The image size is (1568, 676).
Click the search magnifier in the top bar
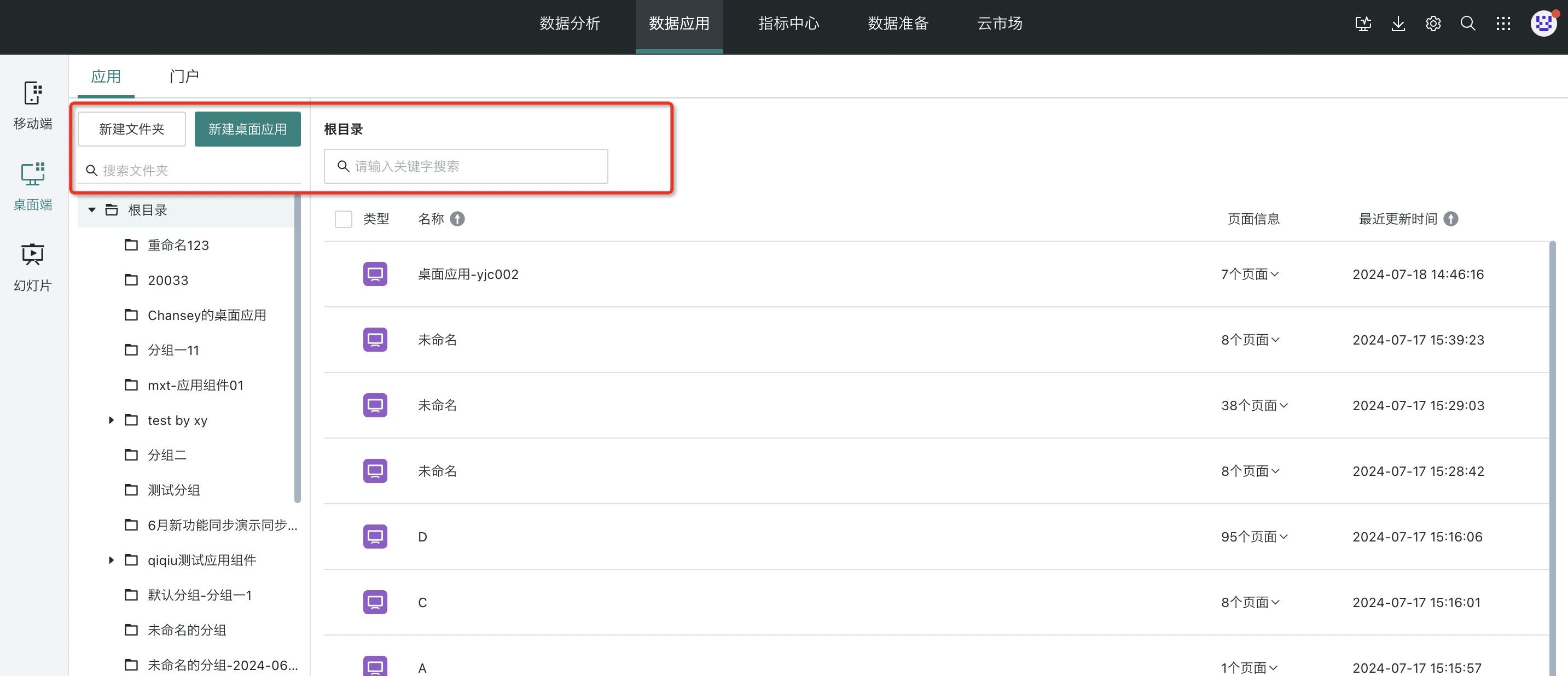(1467, 24)
